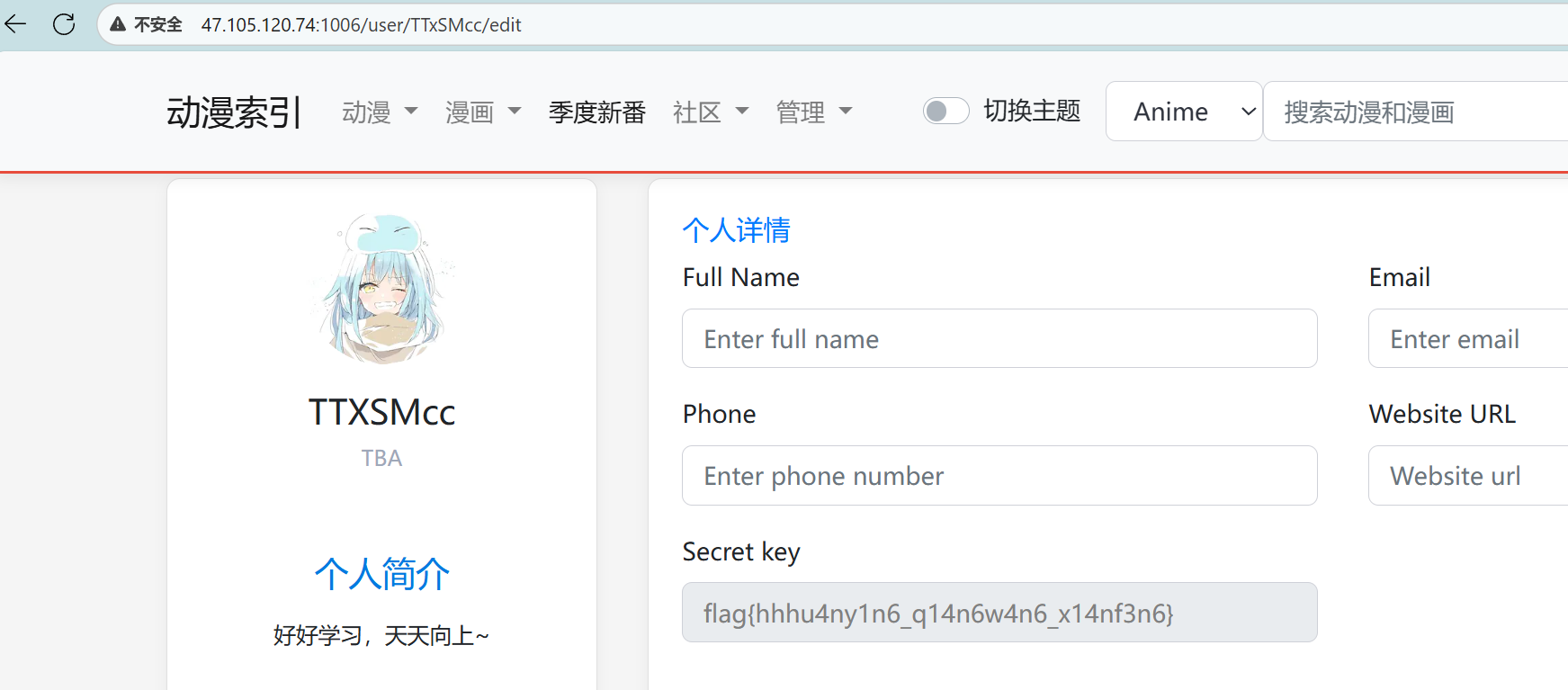
Task: Click the Phone label
Action: pos(720,414)
